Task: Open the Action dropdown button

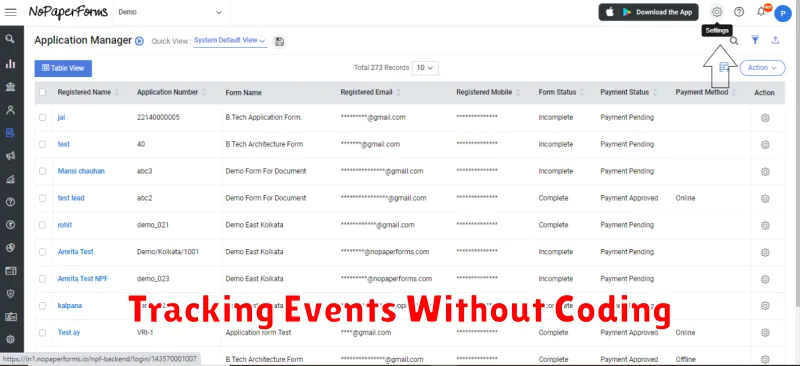Action: (762, 68)
